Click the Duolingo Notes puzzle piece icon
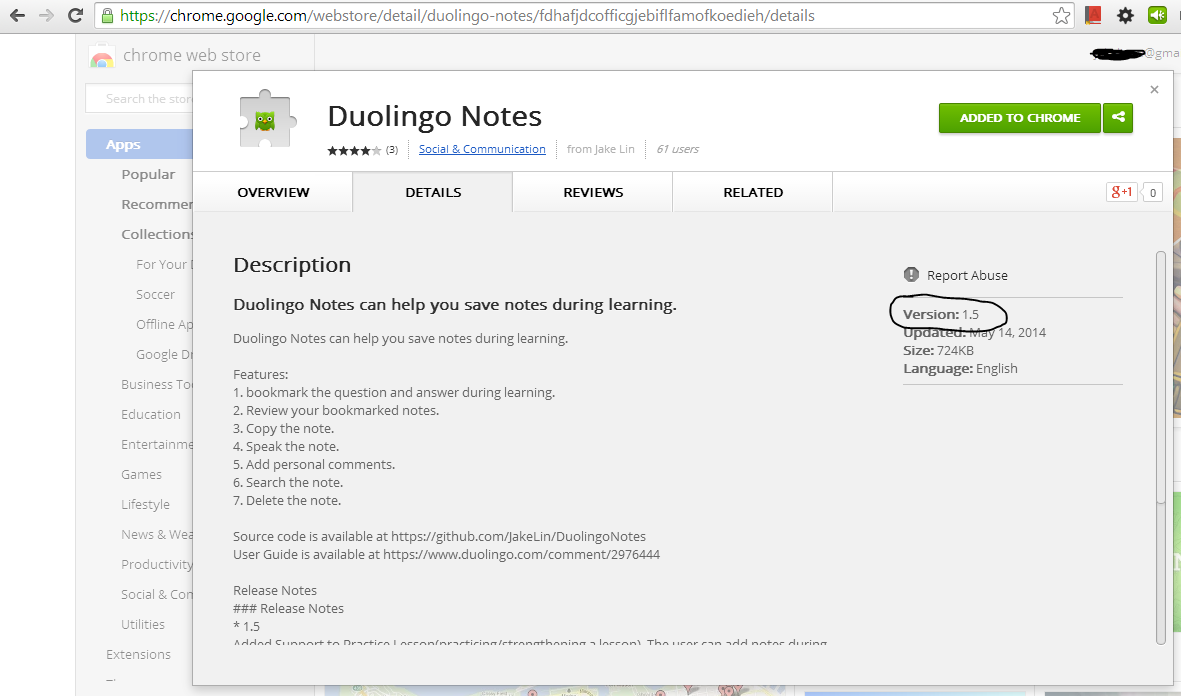This screenshot has height=696, width=1181. tap(266, 119)
